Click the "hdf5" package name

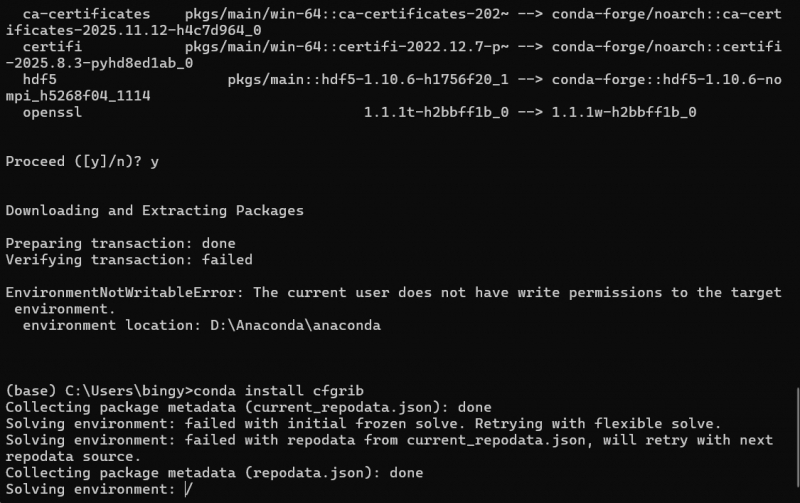39,79
